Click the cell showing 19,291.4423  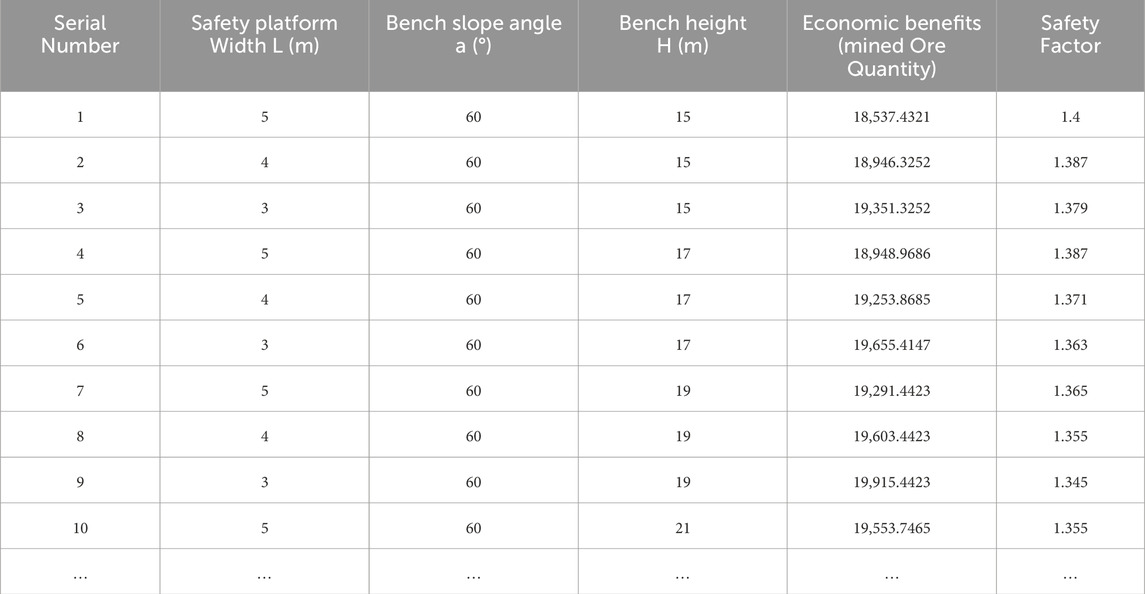point(891,391)
